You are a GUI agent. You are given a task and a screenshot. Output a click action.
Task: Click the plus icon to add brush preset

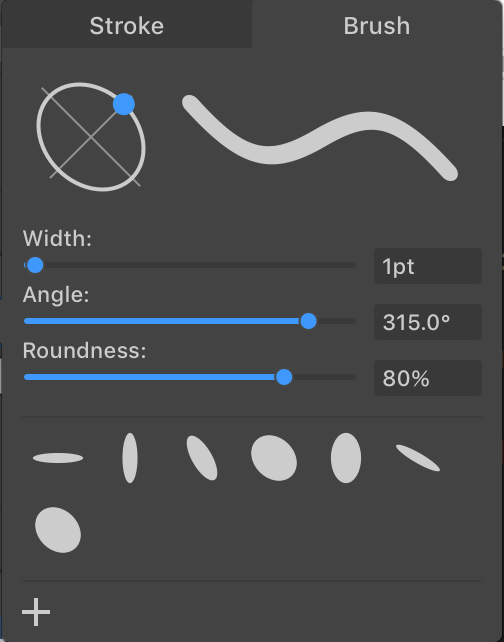coord(36,612)
